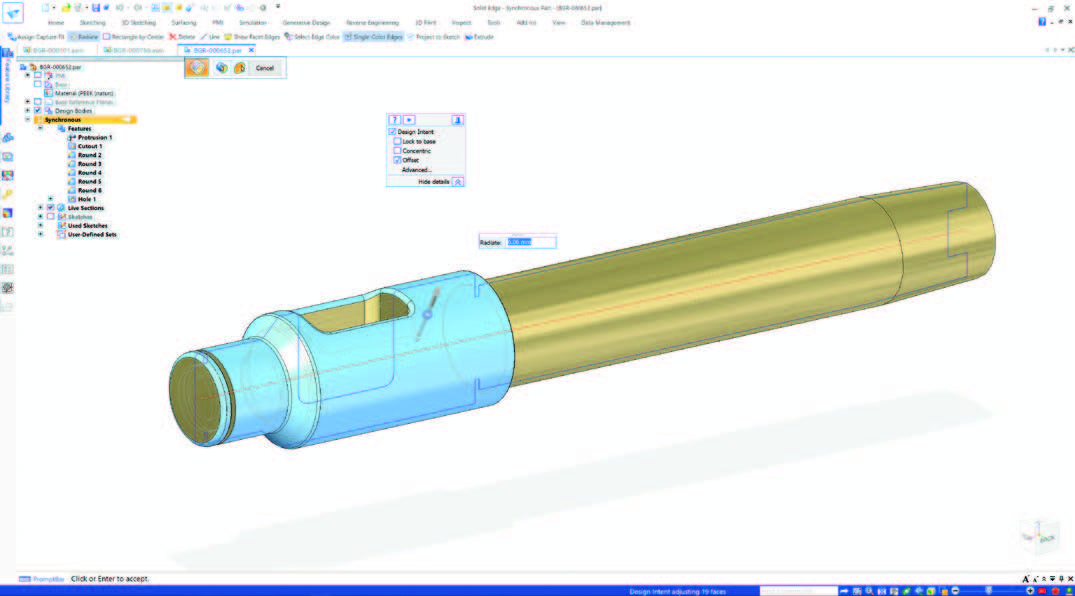
Task: Expand the Used Sketches node
Action: 40,226
